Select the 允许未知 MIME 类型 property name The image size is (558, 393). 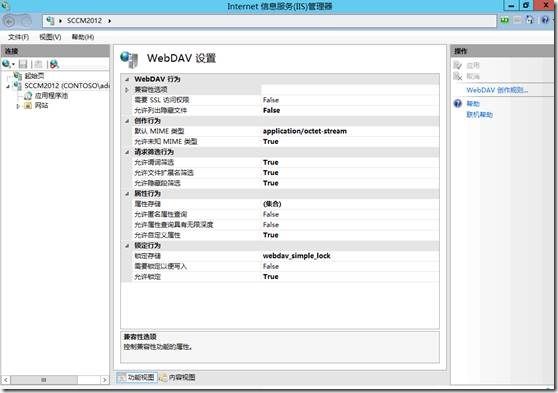tap(165, 142)
